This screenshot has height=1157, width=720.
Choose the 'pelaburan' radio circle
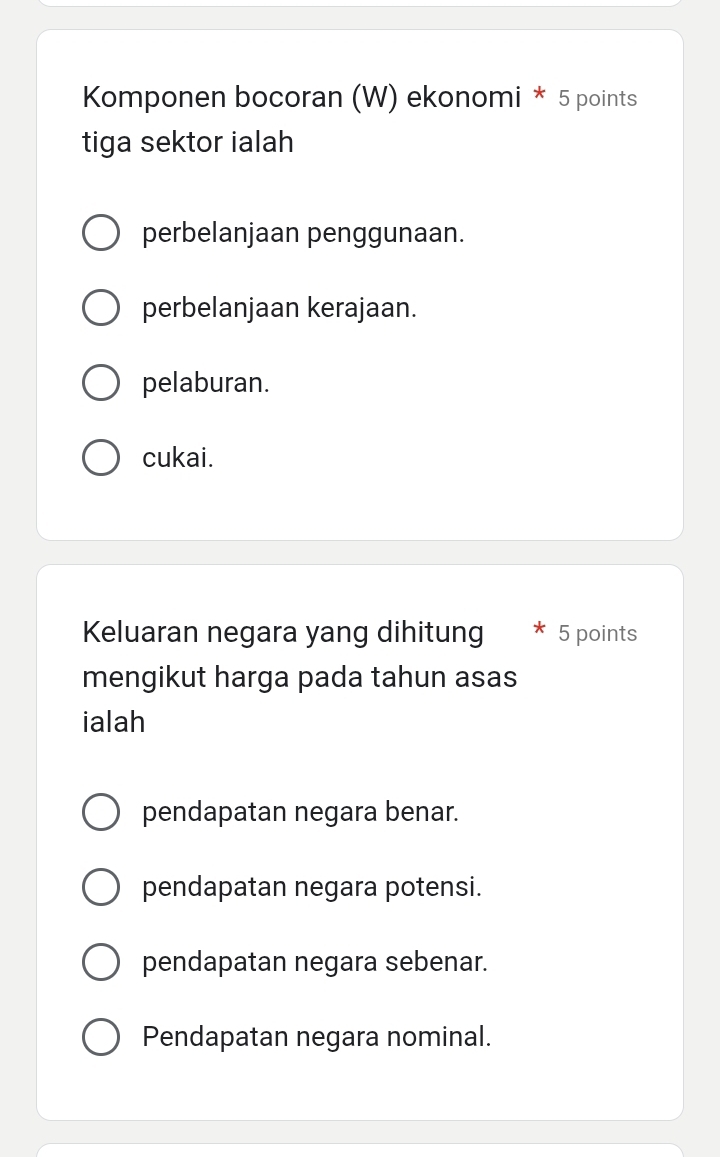100,382
